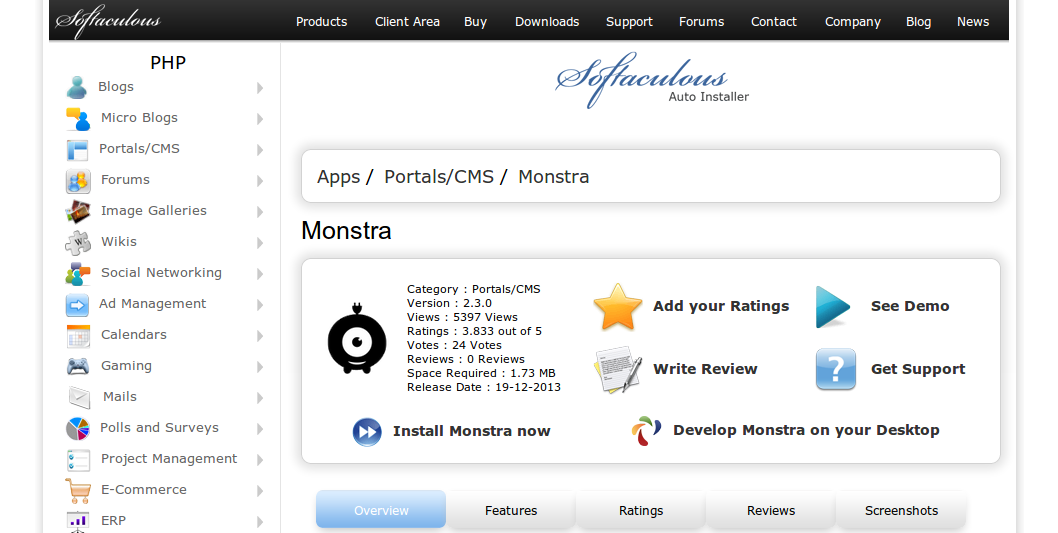The height and width of the screenshot is (533, 1058).
Task: Click the gold star ratings icon
Action: click(x=617, y=307)
